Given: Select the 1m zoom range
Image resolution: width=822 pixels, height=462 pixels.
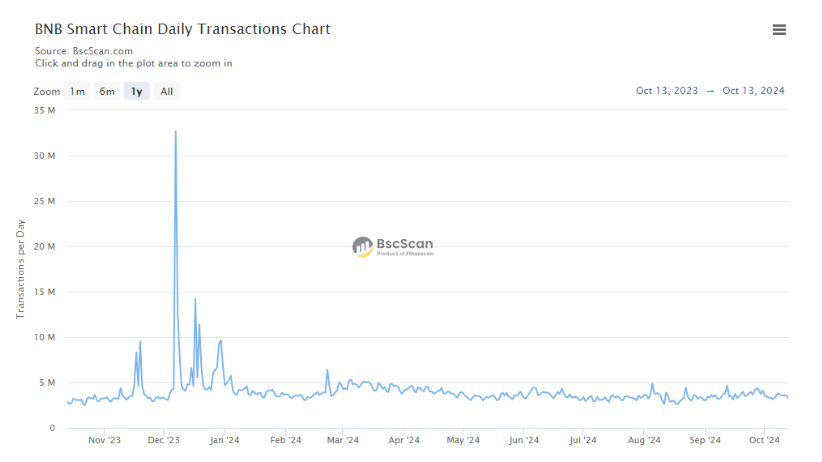Looking at the screenshot, I should tap(77, 91).
